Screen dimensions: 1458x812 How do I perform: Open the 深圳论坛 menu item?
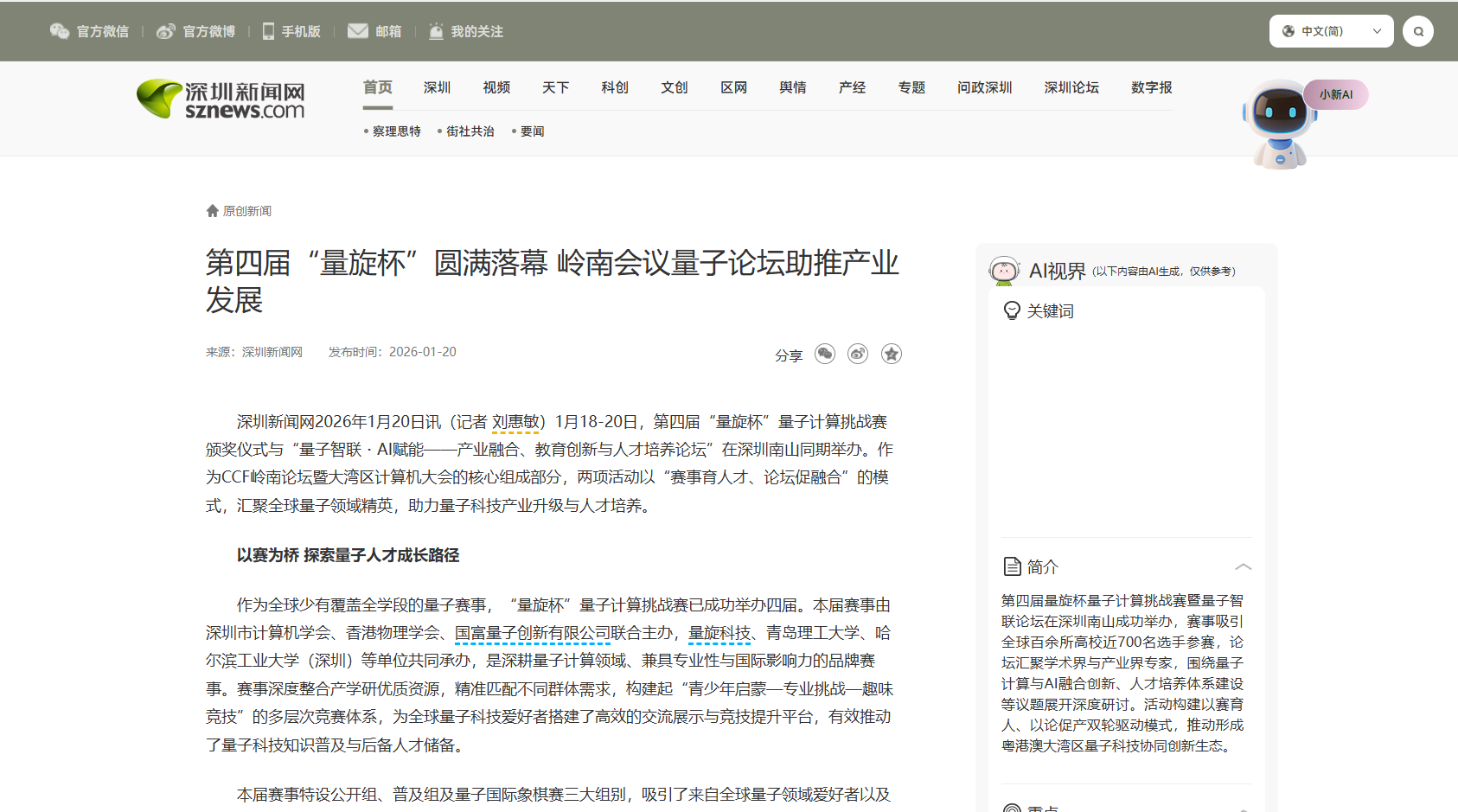tap(1071, 87)
